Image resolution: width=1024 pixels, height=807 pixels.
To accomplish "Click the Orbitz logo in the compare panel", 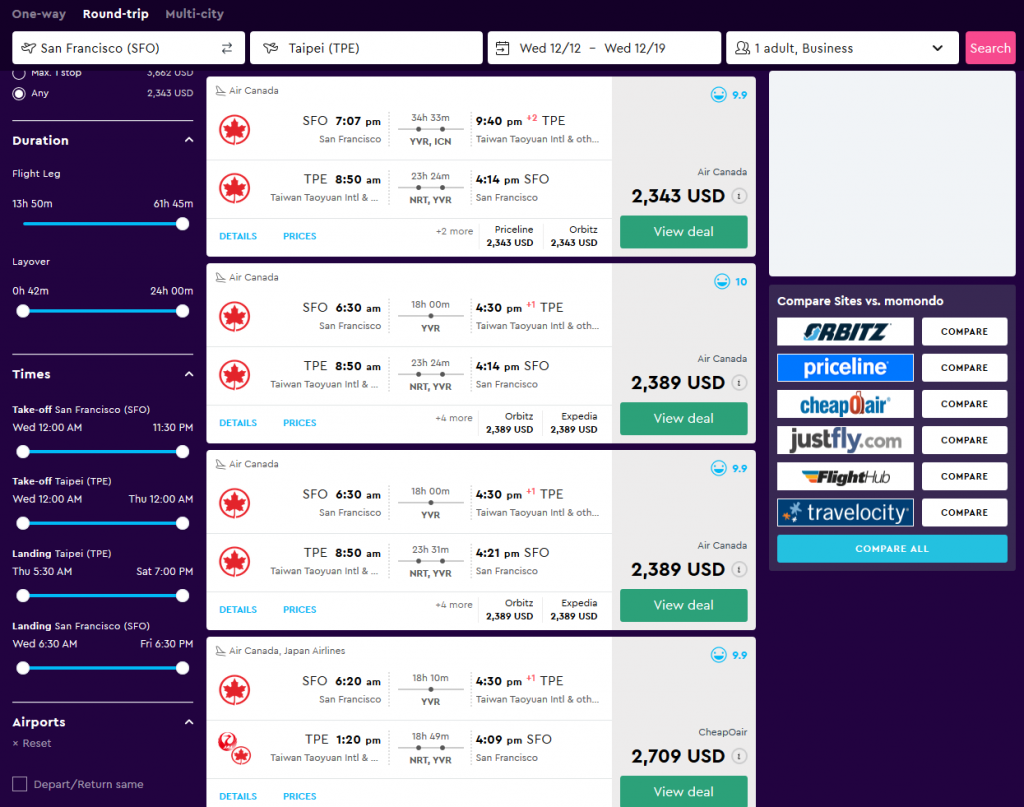I will pyautogui.click(x=845, y=332).
